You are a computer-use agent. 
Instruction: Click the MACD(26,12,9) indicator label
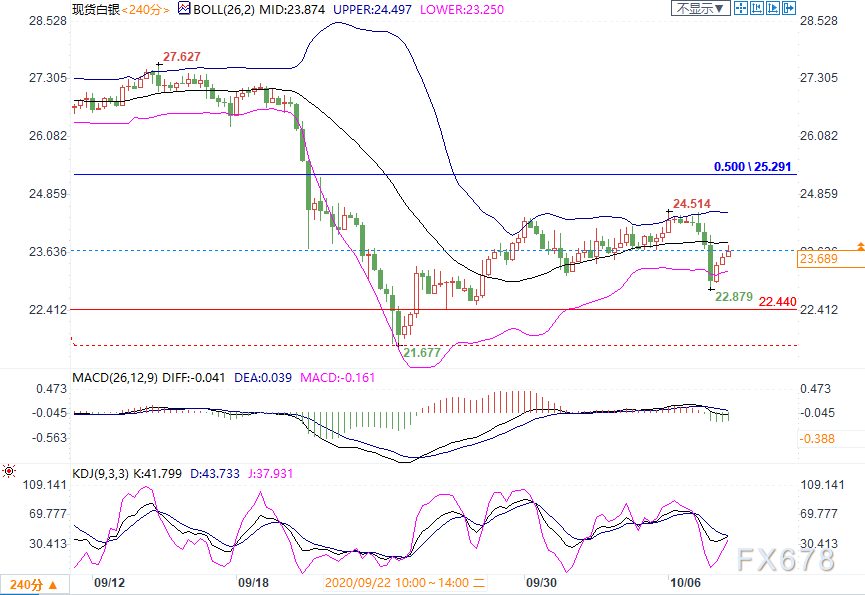(115, 378)
